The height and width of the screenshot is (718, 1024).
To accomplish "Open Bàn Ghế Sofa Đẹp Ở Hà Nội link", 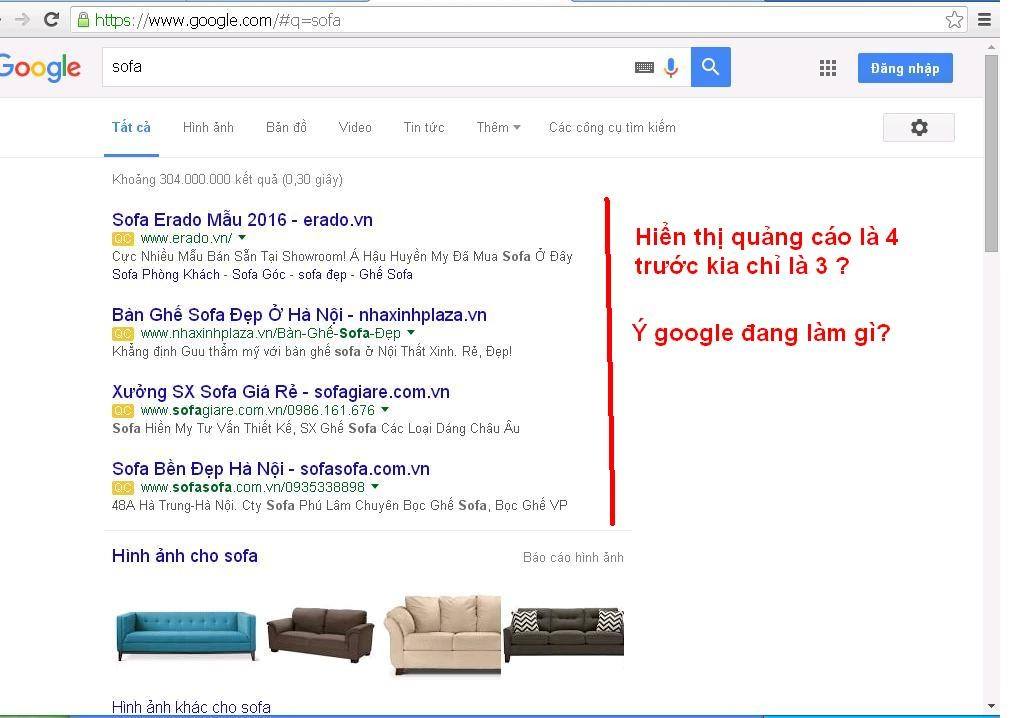I will [299, 315].
